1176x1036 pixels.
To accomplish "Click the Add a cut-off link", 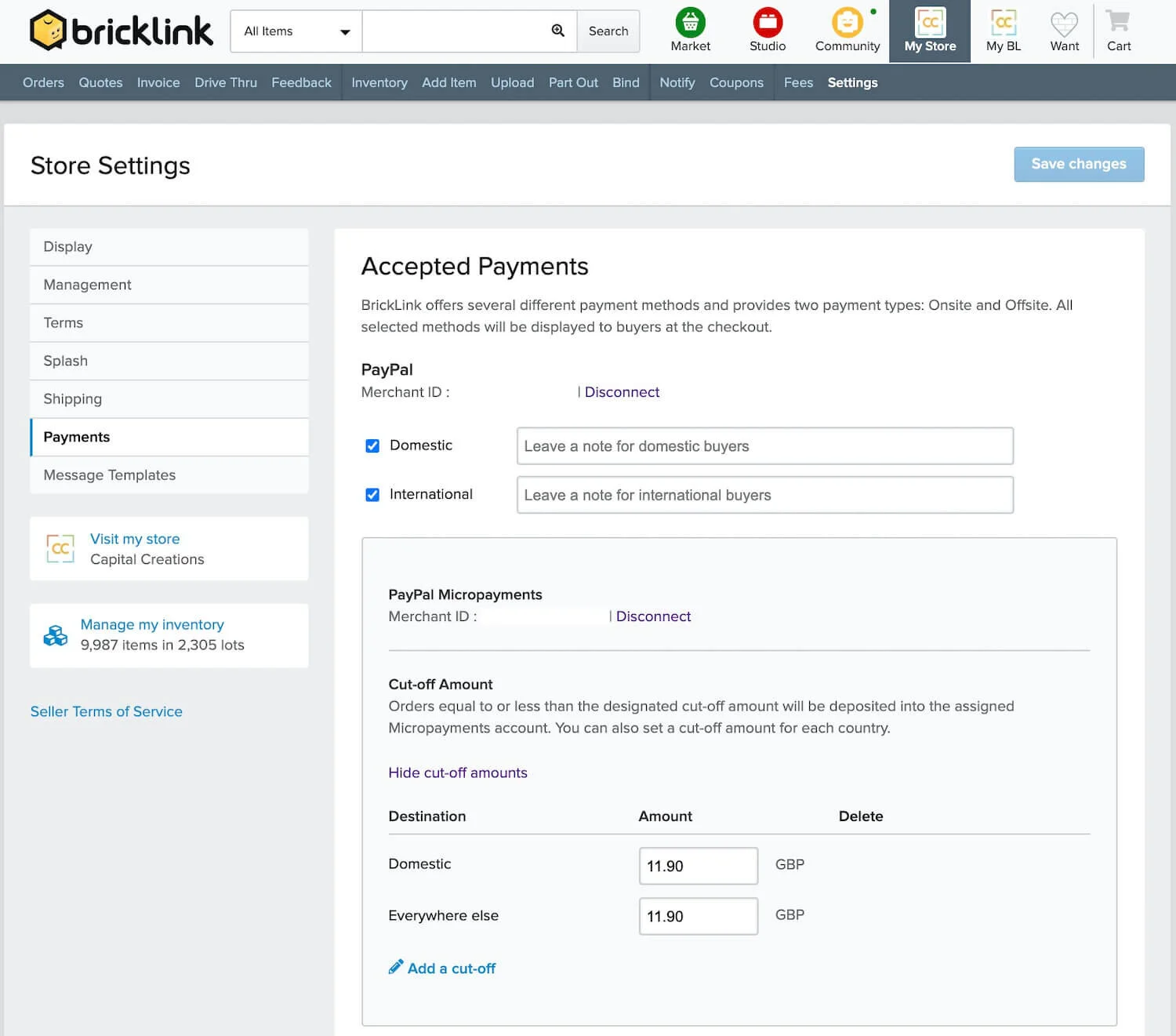I will (452, 969).
